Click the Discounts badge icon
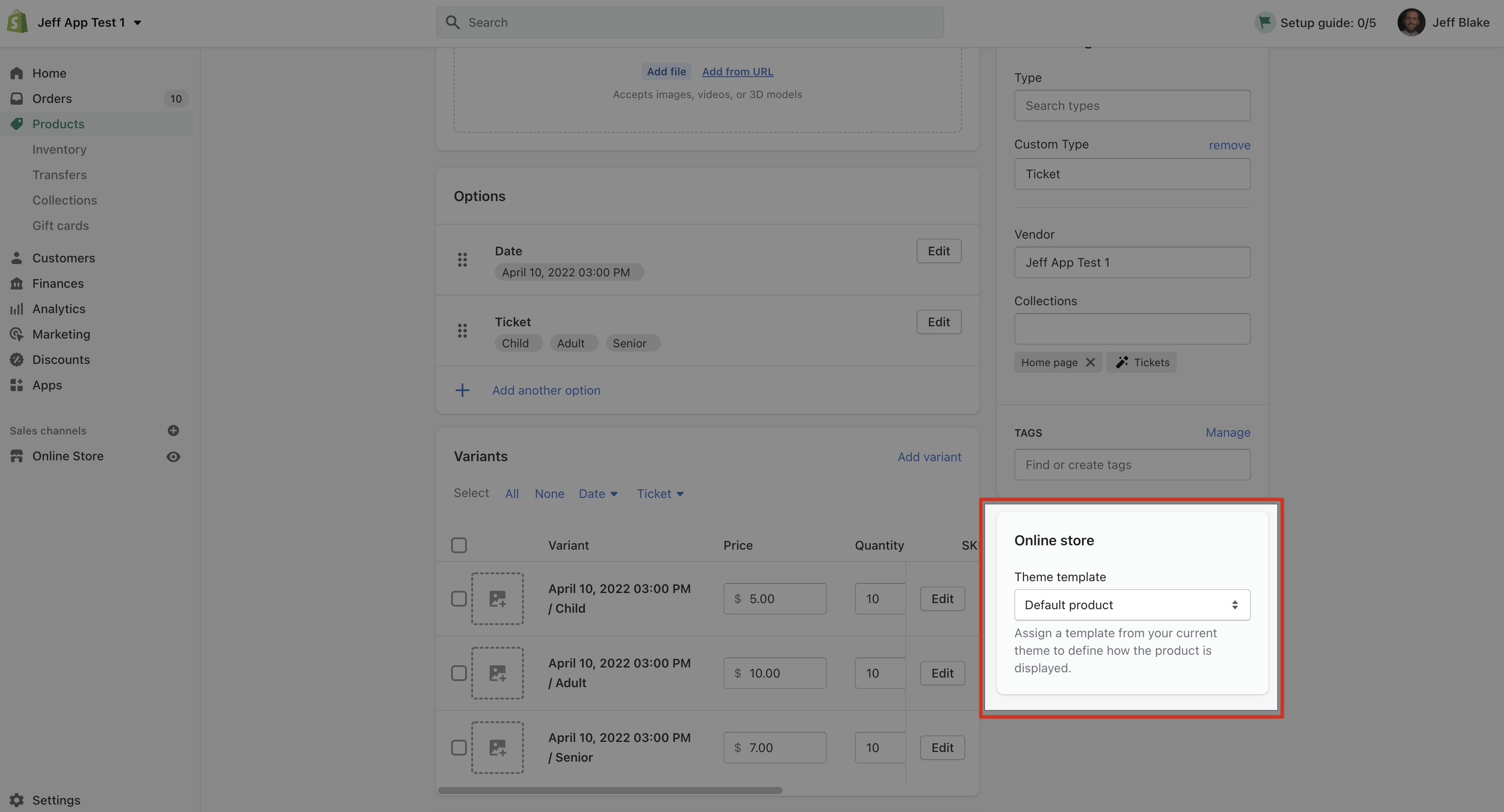The image size is (1504, 812). 16,359
